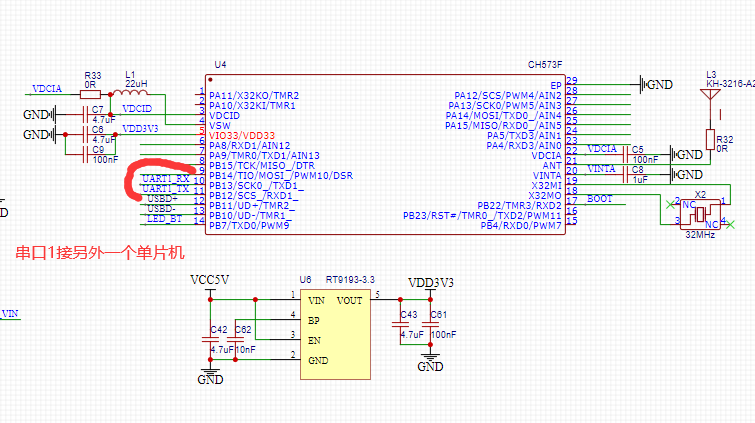Select inductor L1 22uH

[x=131, y=90]
